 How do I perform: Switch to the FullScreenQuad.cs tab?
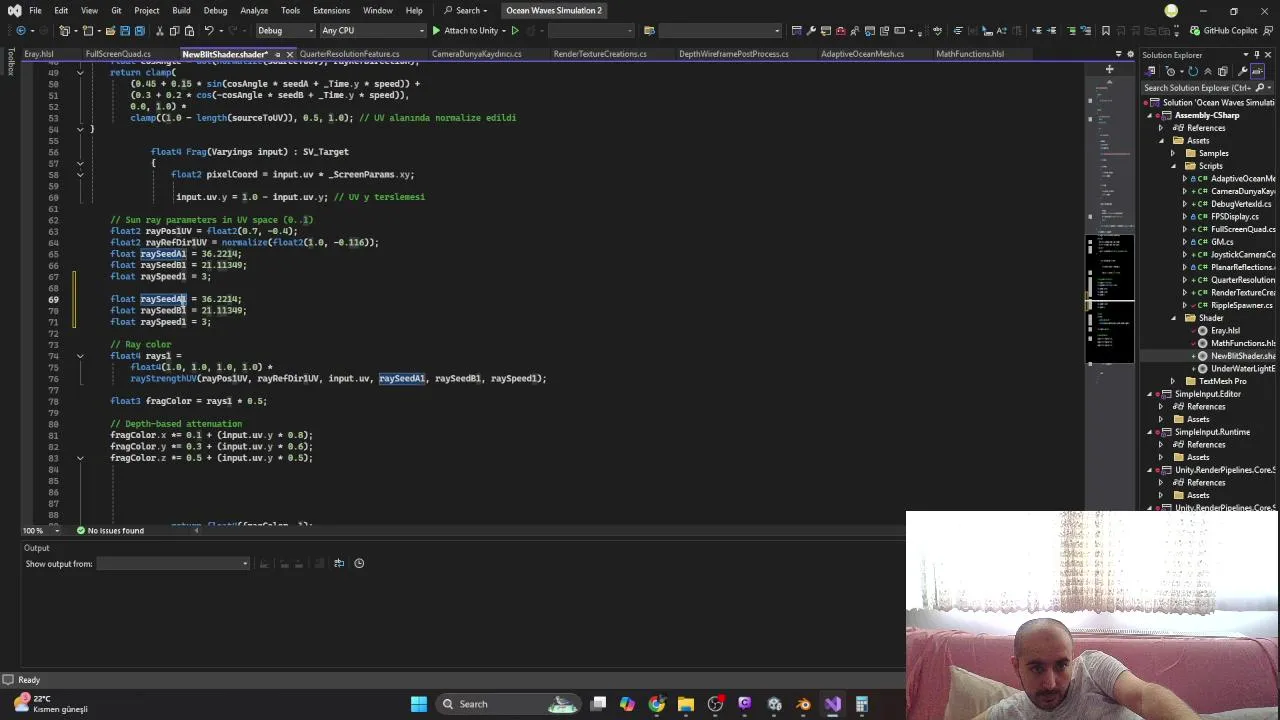(x=118, y=54)
